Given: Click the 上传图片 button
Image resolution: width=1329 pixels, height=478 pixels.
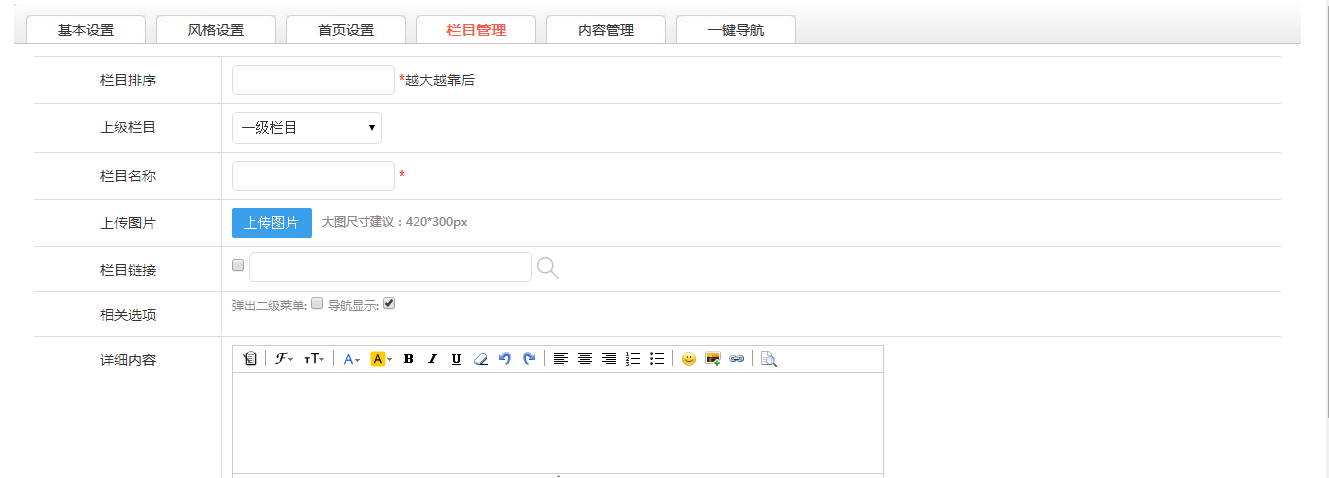Looking at the screenshot, I should pyautogui.click(x=272, y=223).
